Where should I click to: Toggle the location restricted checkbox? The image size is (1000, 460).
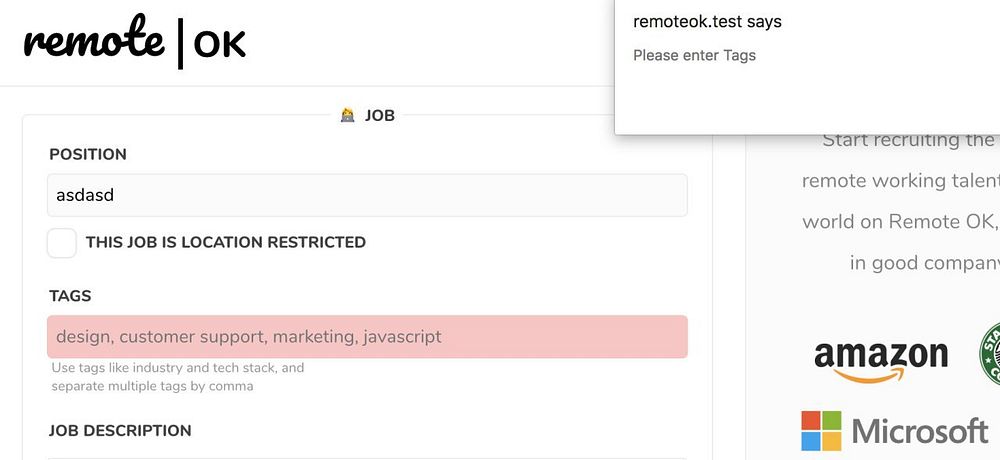62,243
